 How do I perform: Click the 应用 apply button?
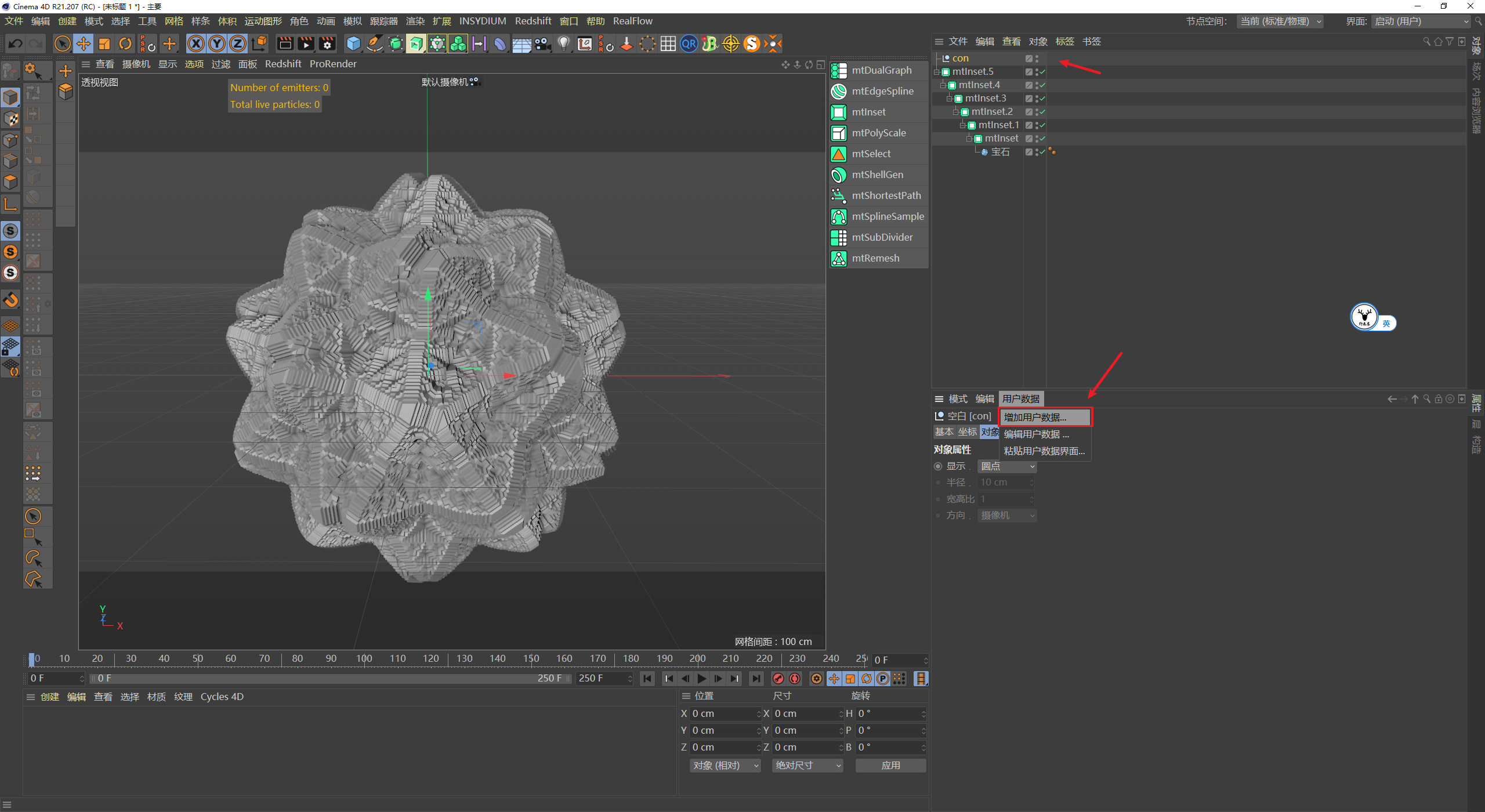coord(890,766)
